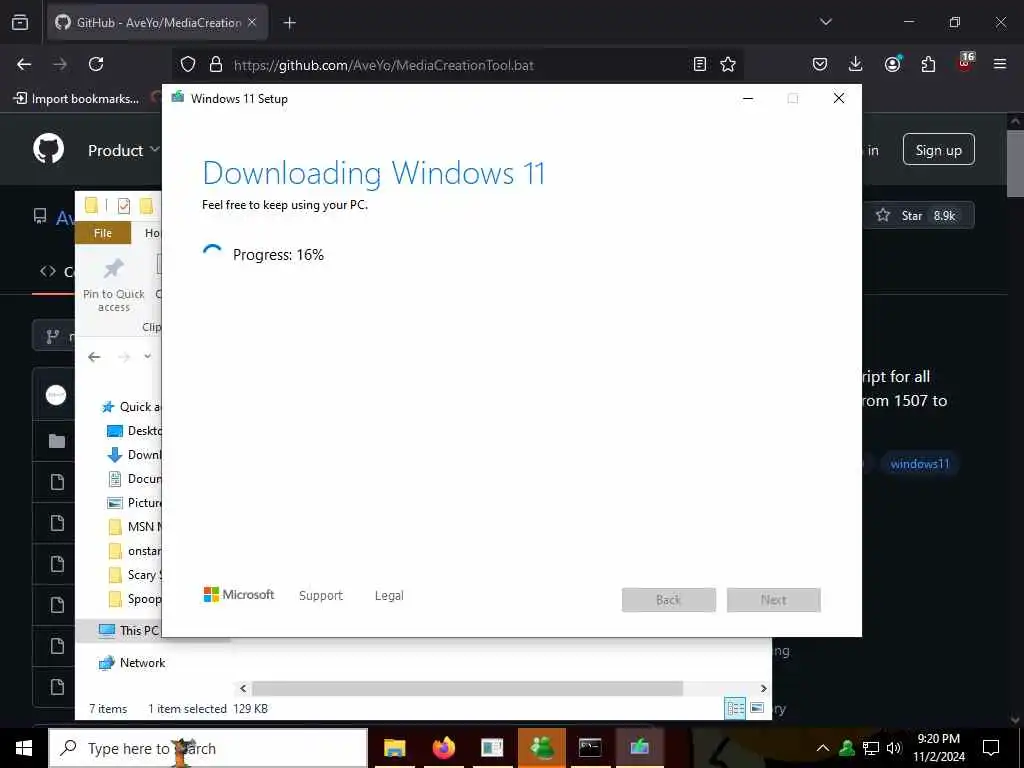Open the Firefox hamburger menu
Image resolution: width=1024 pixels, height=768 pixels.
(x=1000, y=64)
